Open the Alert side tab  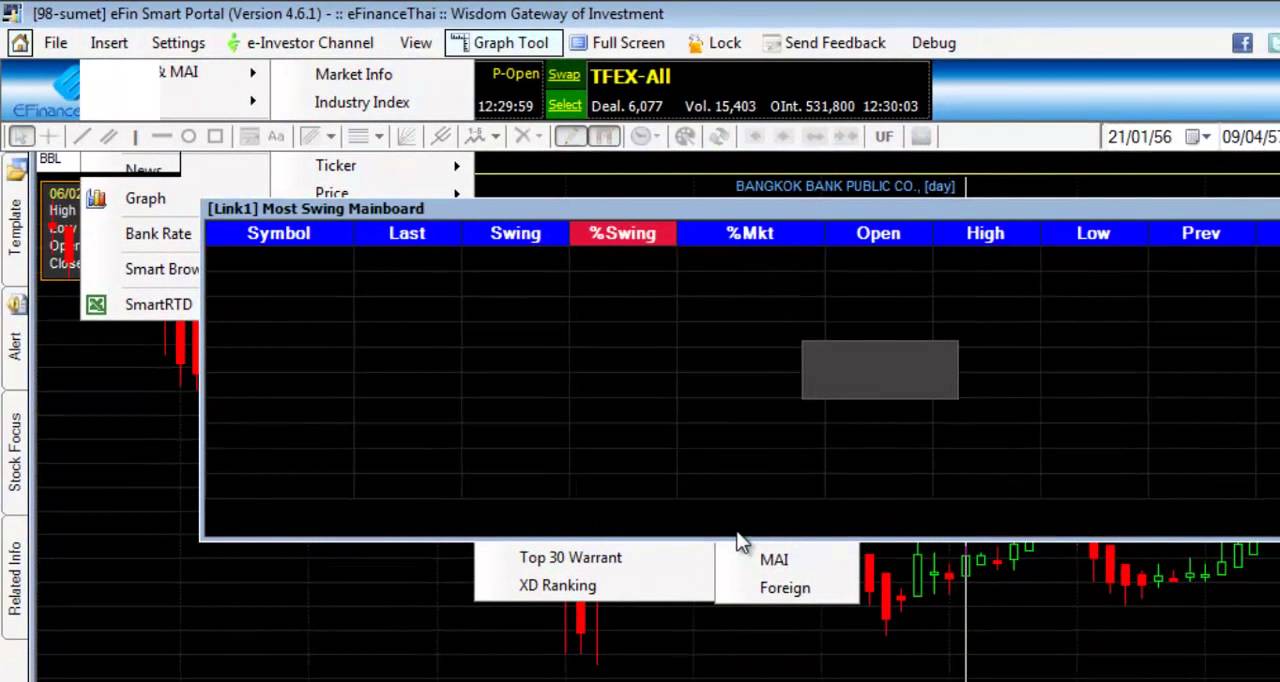coord(16,339)
